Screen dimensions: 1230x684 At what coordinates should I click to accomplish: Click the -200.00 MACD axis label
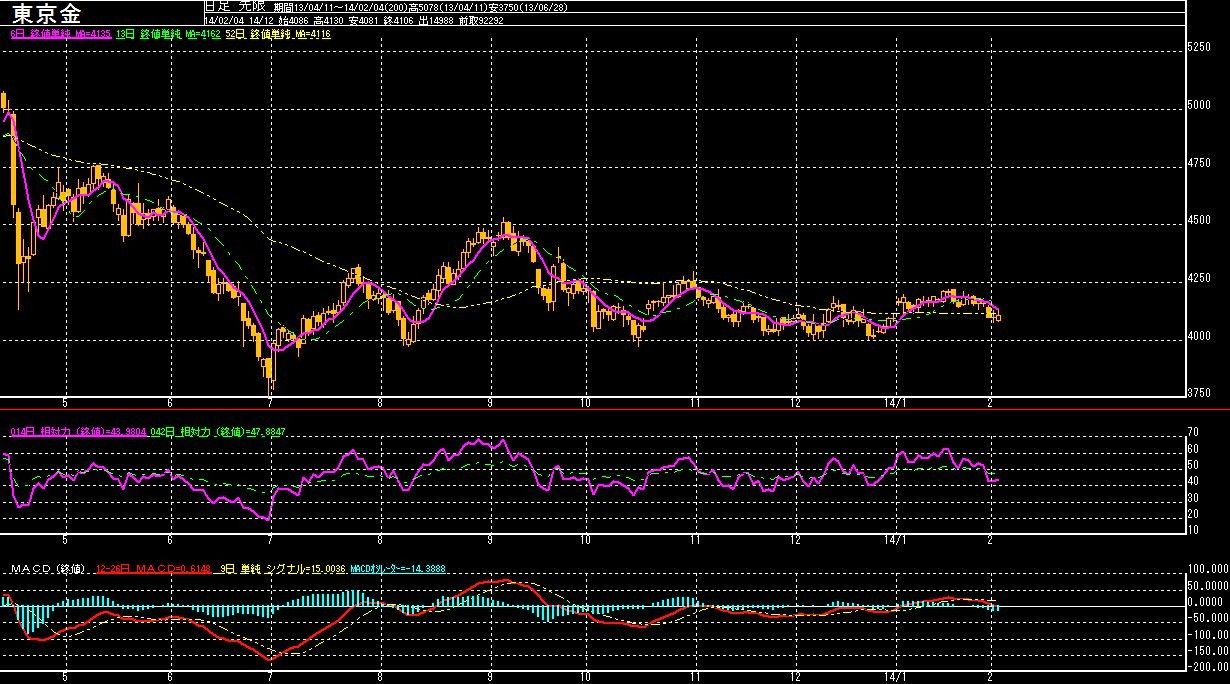click(1207, 667)
